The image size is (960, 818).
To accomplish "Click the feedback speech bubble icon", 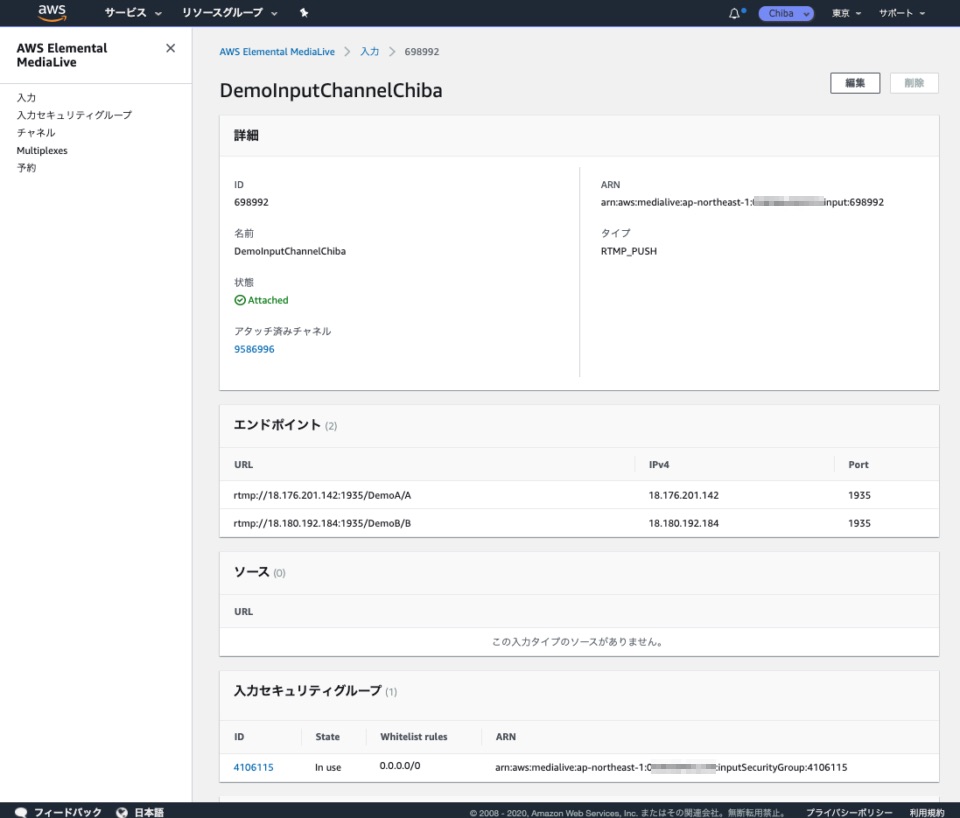I will click(x=21, y=812).
